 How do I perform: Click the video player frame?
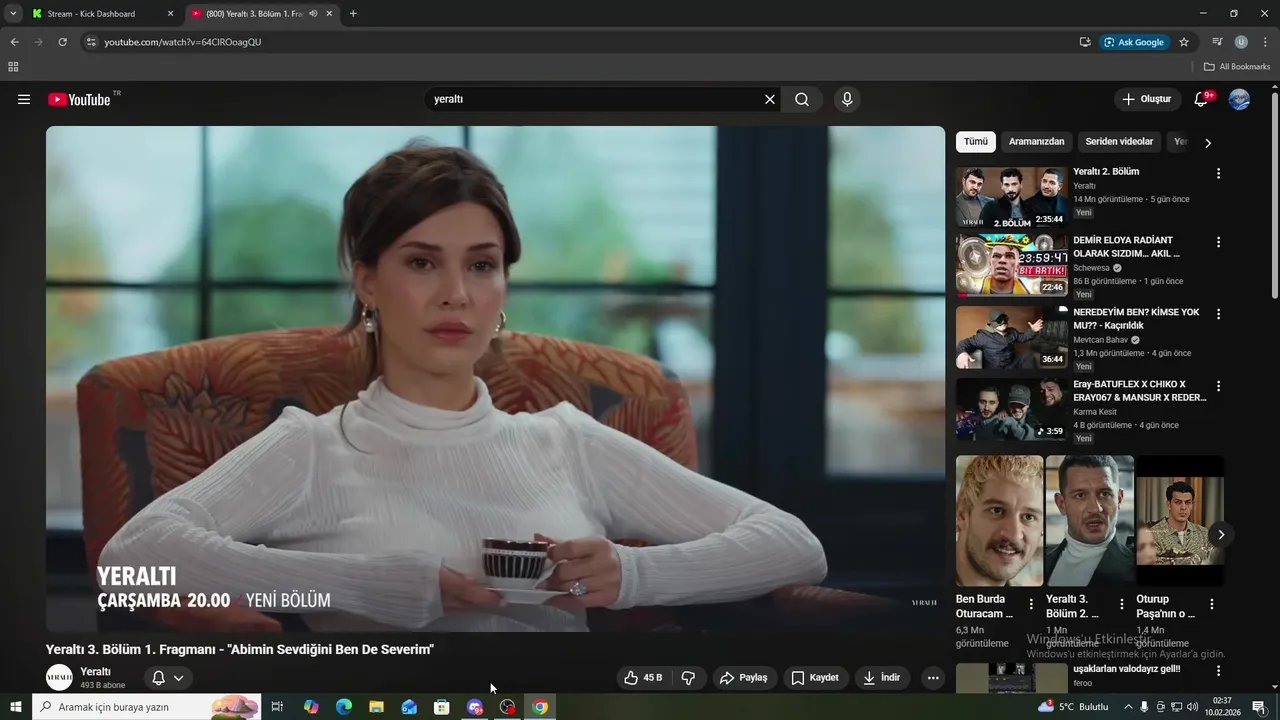[495, 378]
